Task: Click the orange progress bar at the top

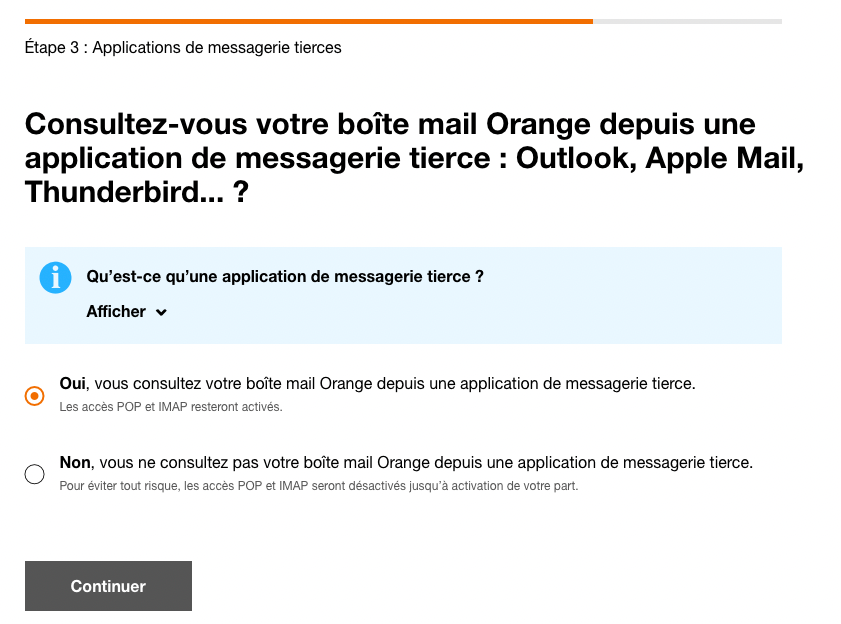Action: click(x=300, y=19)
